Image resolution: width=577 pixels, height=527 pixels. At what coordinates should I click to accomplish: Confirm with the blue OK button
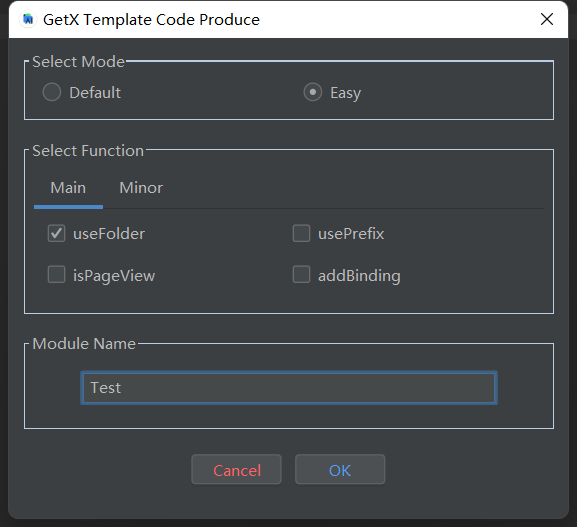pyautogui.click(x=340, y=470)
